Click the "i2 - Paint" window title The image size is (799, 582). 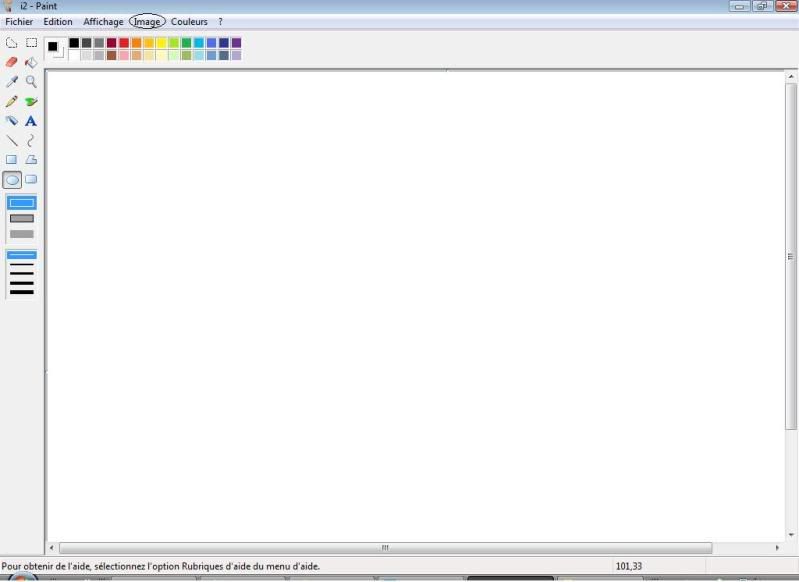coord(39,6)
